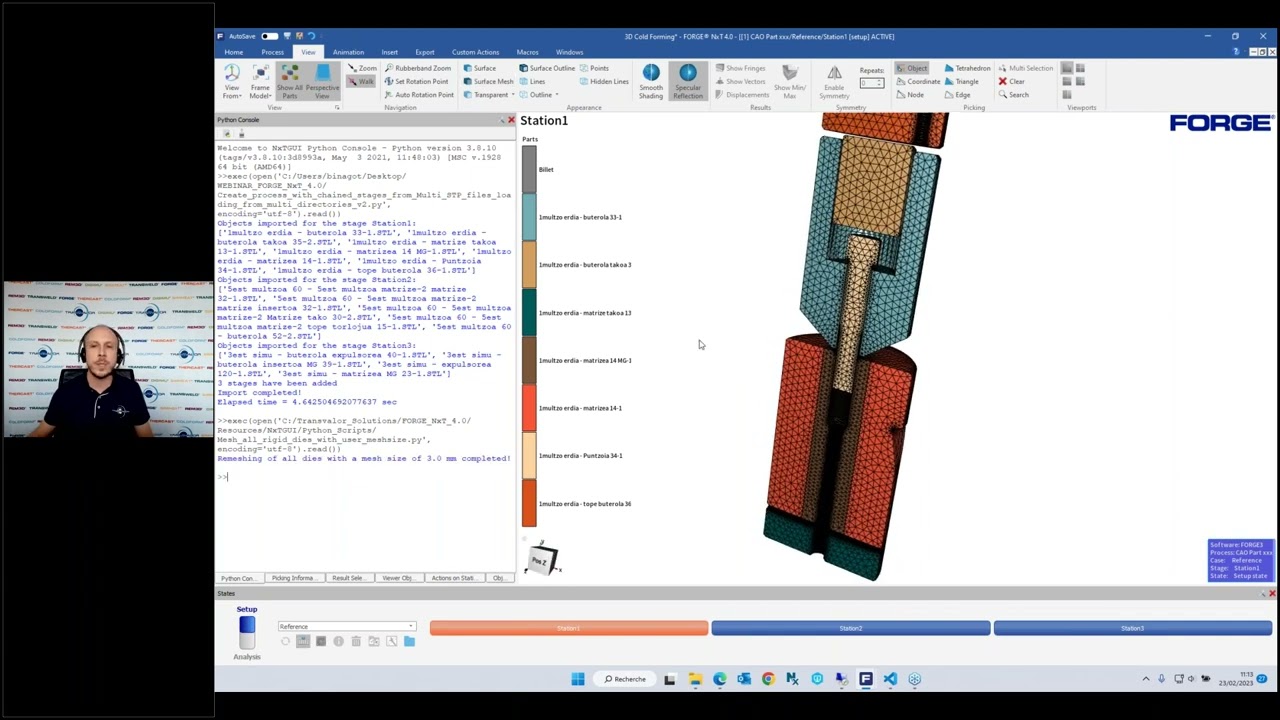Toggle Perspective View
This screenshot has width=1280, height=720.
point(322,80)
